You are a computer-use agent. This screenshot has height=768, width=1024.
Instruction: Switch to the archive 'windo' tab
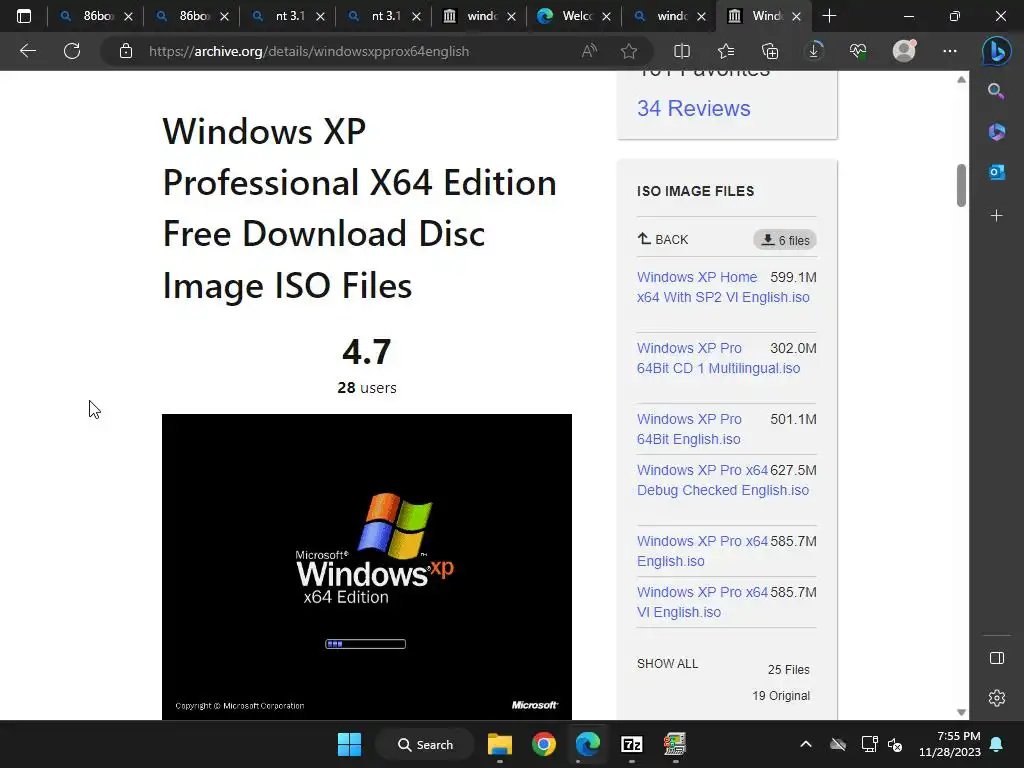480,16
